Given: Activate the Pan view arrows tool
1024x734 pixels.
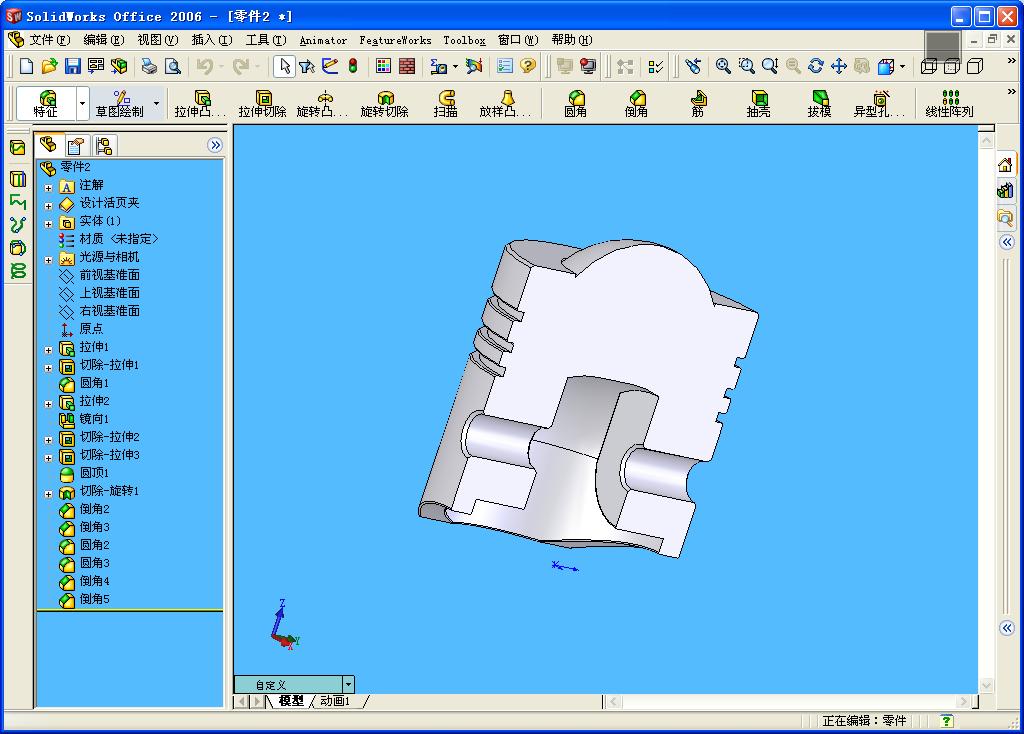Looking at the screenshot, I should click(839, 66).
